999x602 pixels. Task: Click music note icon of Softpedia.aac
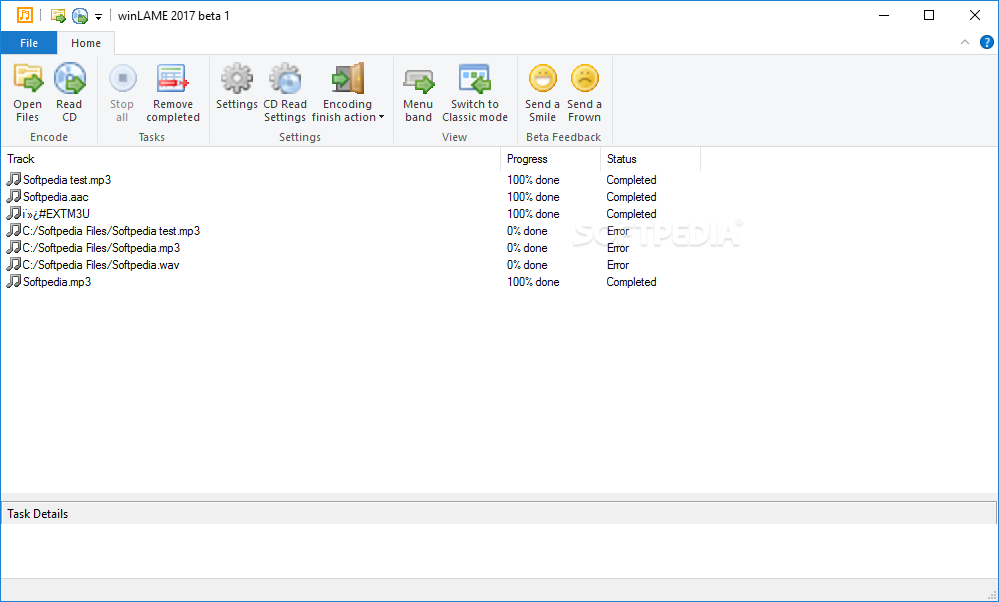[13, 196]
